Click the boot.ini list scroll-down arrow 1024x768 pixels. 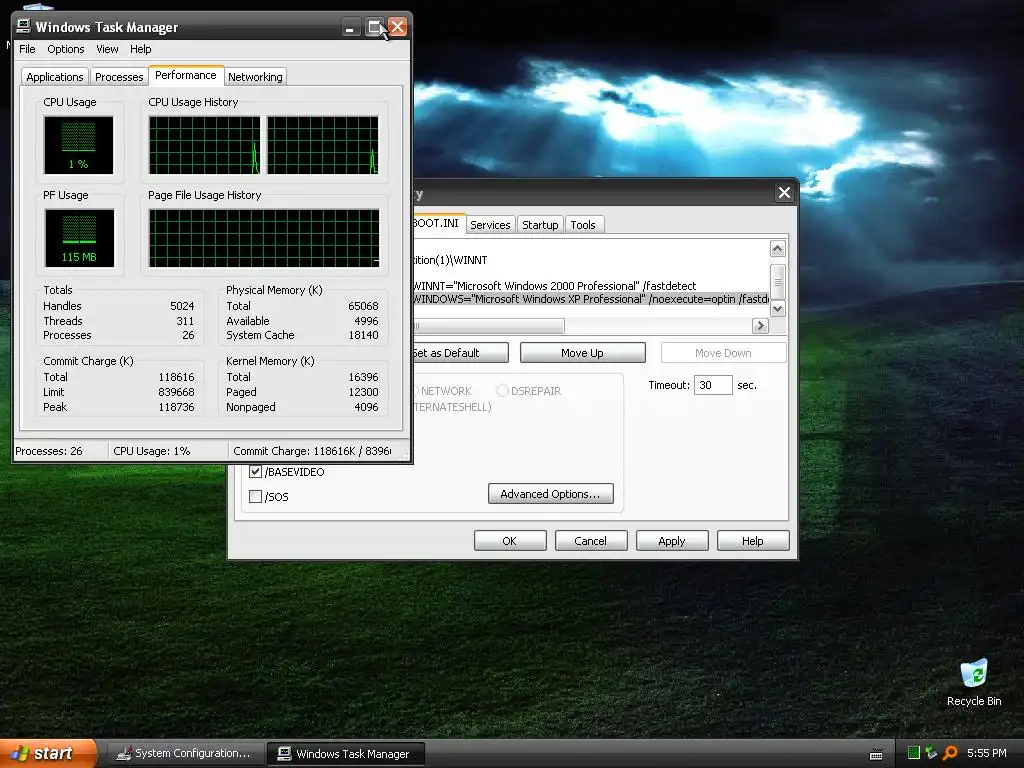pos(777,308)
